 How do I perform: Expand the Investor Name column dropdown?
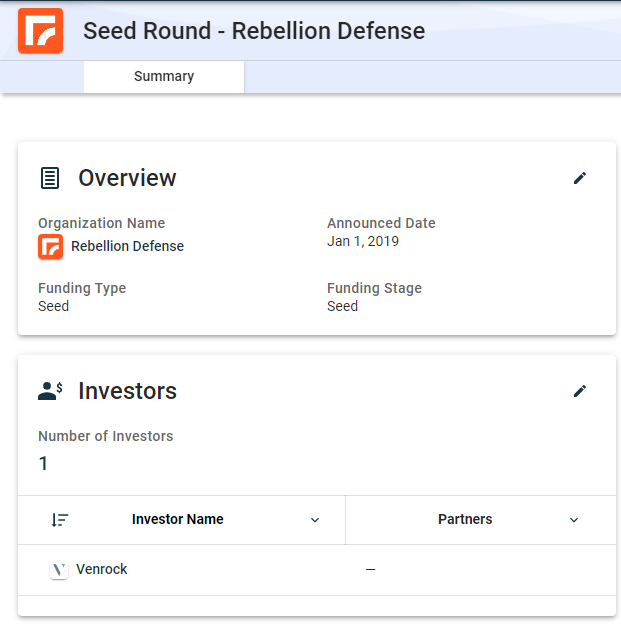(x=315, y=520)
